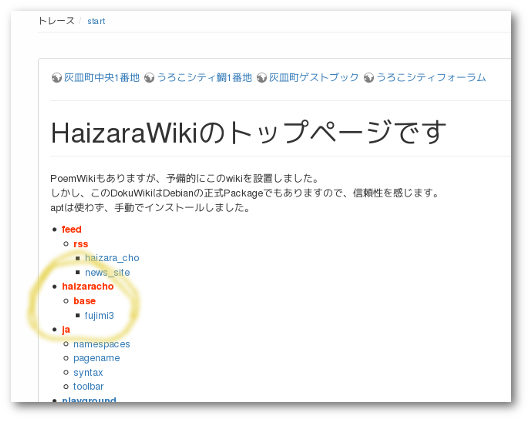
Task: Open the toolbar page link
Action: [x=89, y=386]
